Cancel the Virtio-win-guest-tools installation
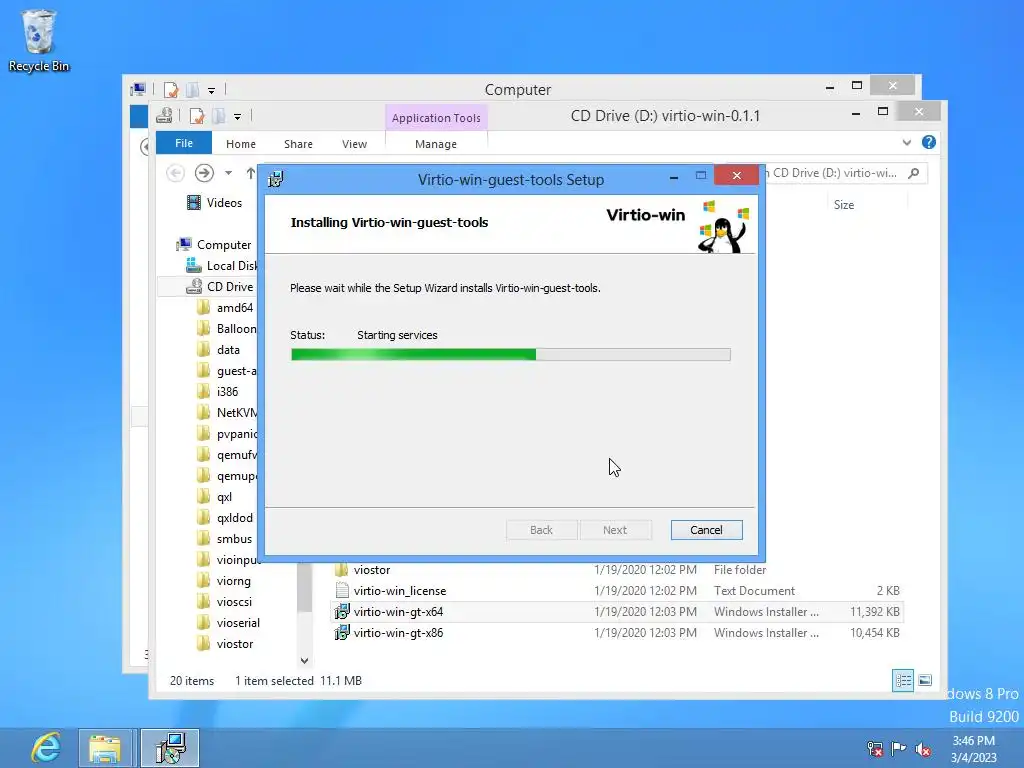The image size is (1024, 768). [707, 530]
